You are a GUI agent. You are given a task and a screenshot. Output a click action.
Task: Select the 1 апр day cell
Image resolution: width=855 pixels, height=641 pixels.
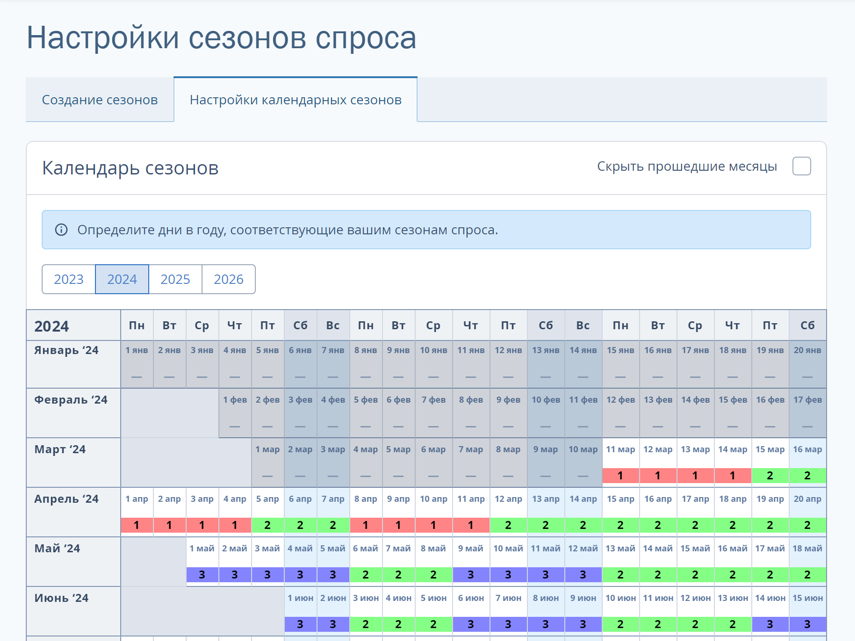pyautogui.click(x=137, y=511)
